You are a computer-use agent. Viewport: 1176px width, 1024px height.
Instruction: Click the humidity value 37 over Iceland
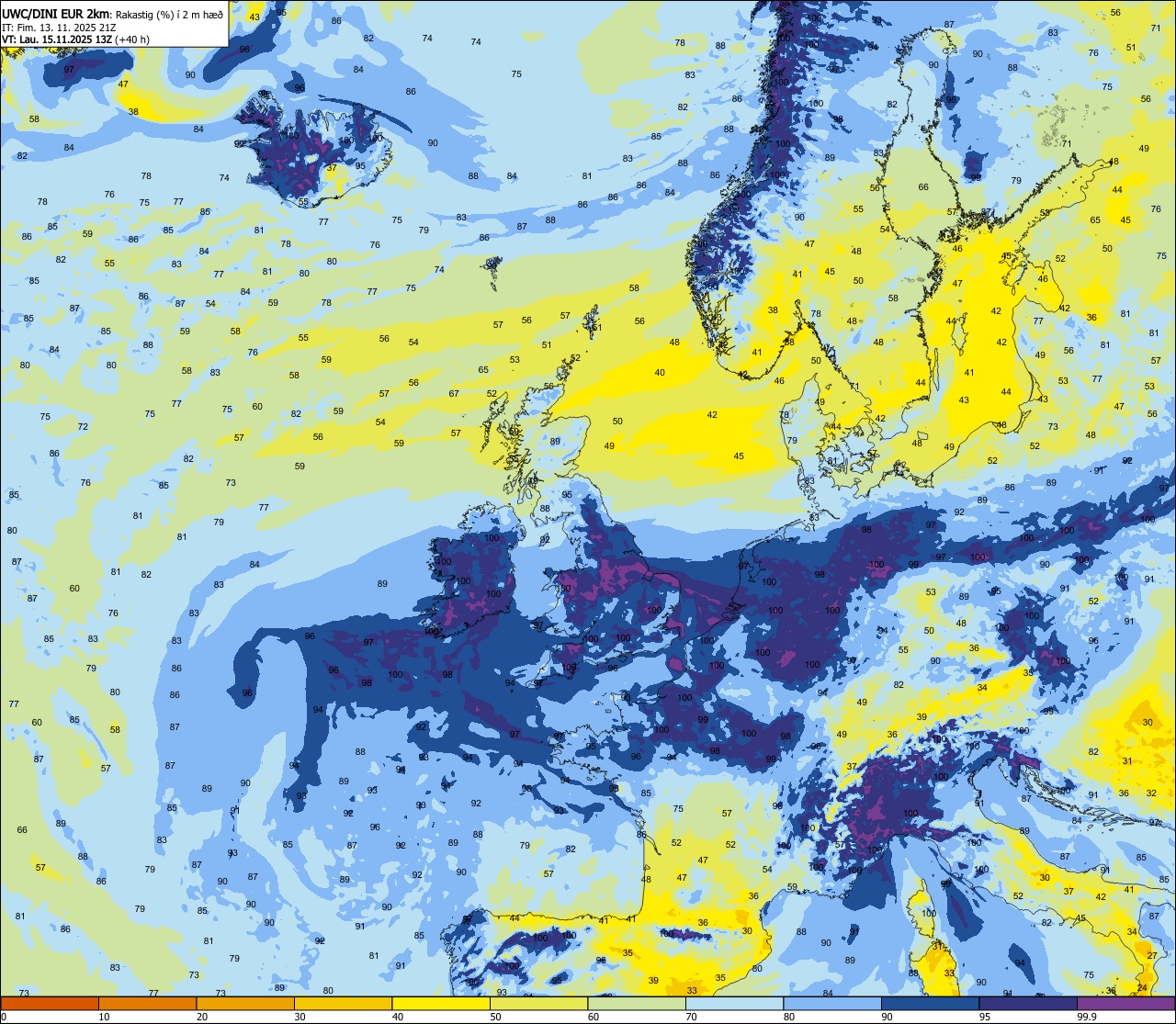[x=332, y=168]
